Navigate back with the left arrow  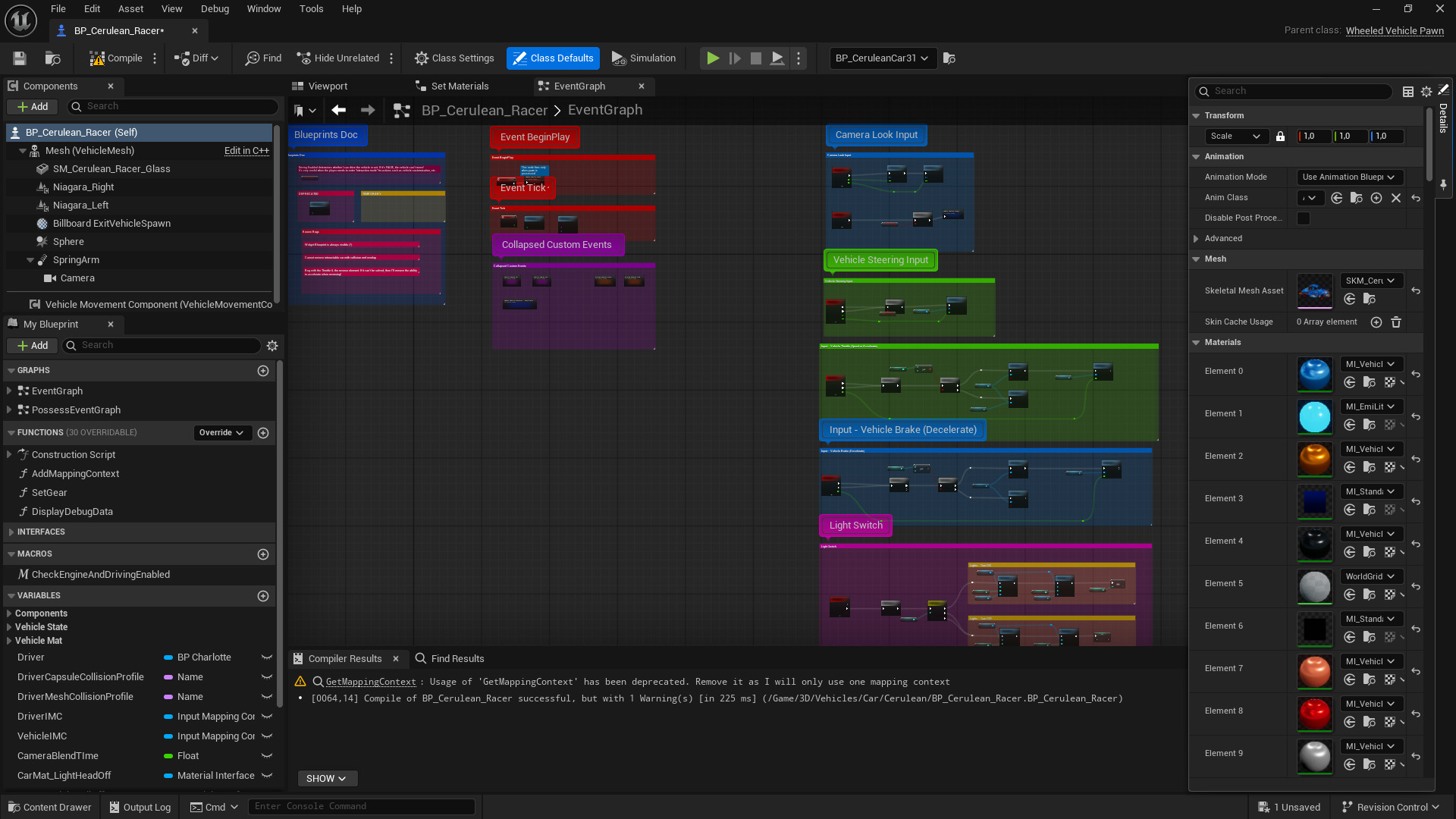tap(338, 110)
